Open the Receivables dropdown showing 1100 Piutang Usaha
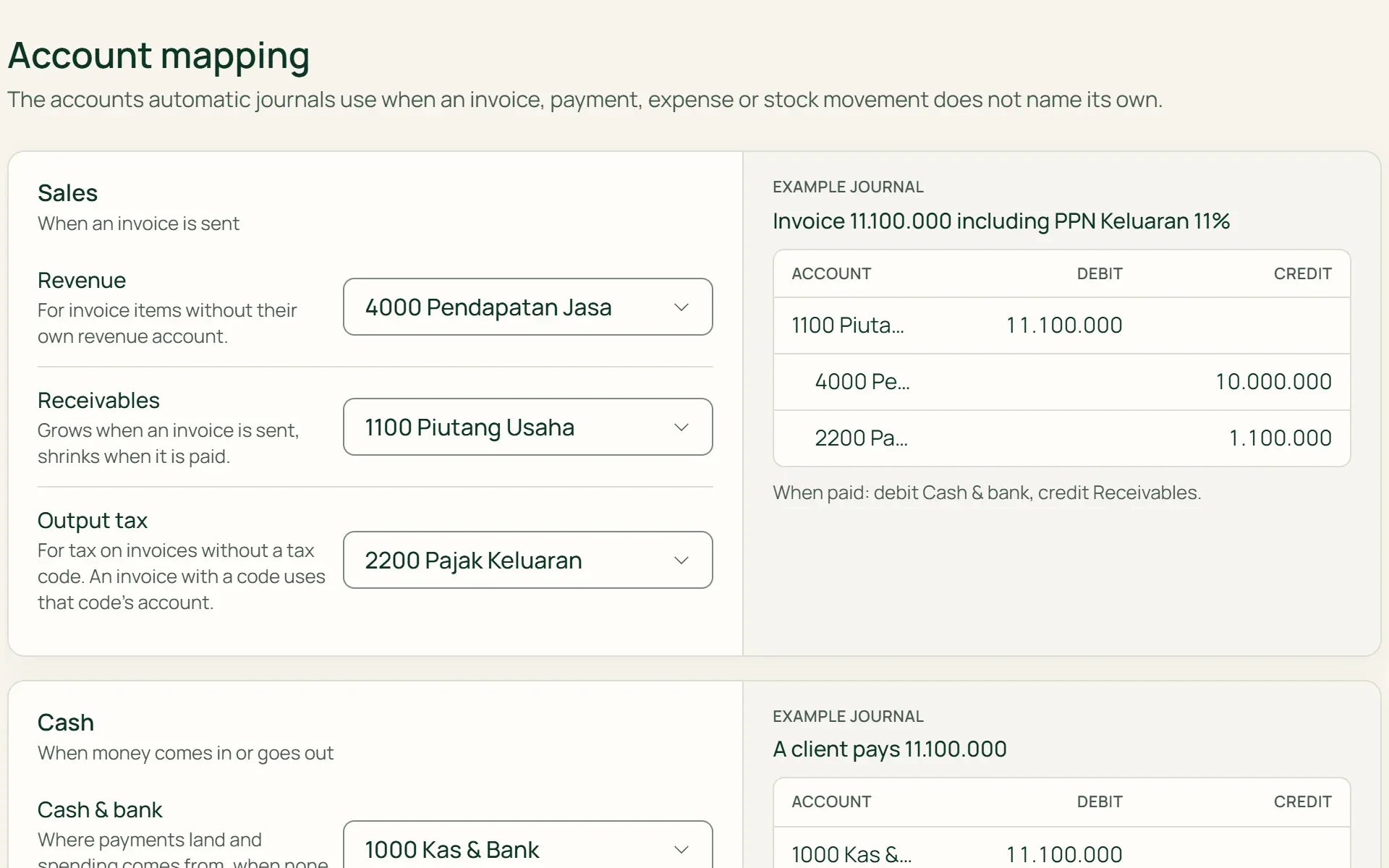This screenshot has width=1389, height=868. tap(527, 427)
